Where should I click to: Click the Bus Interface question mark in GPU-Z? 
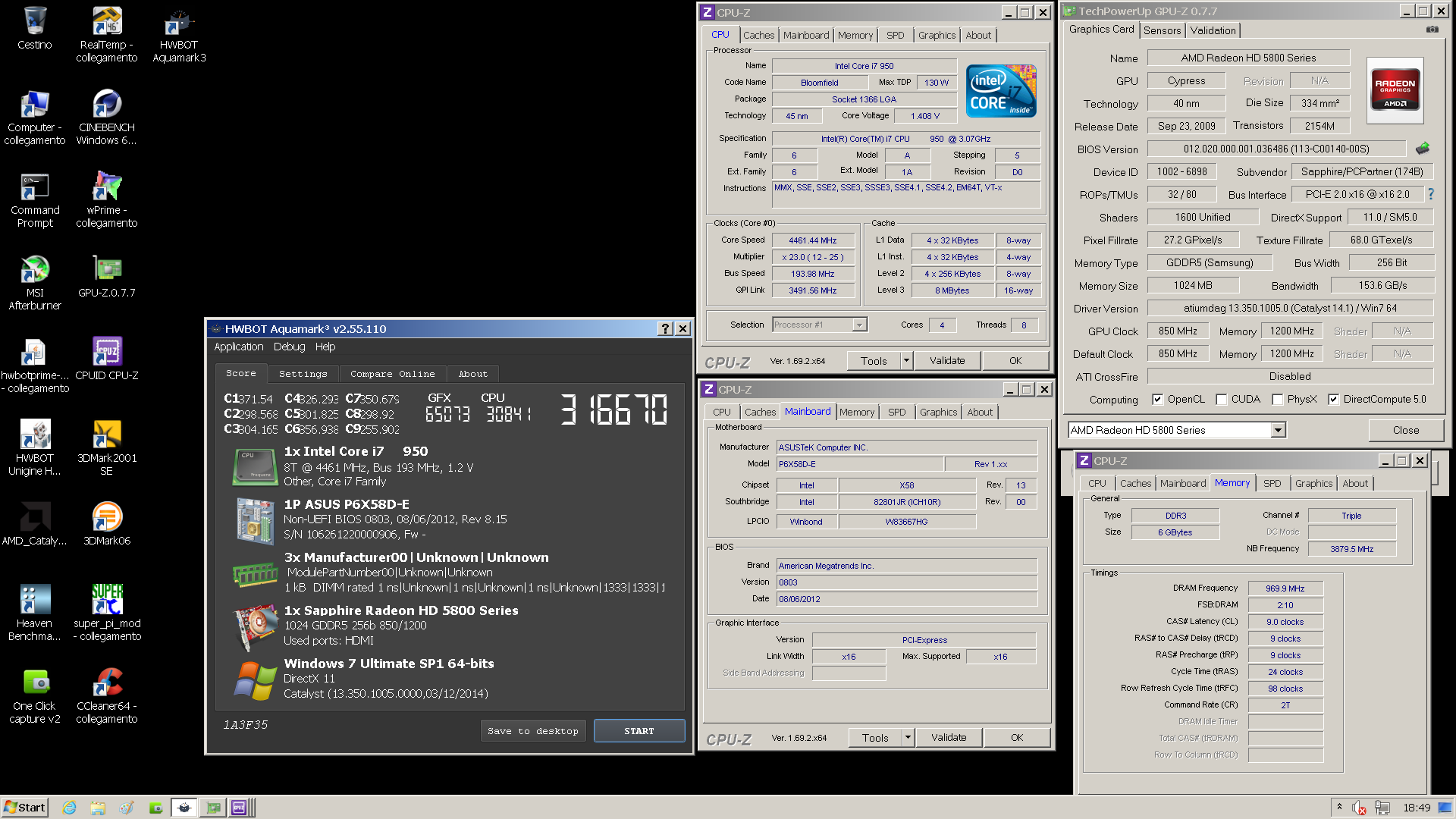(1430, 194)
